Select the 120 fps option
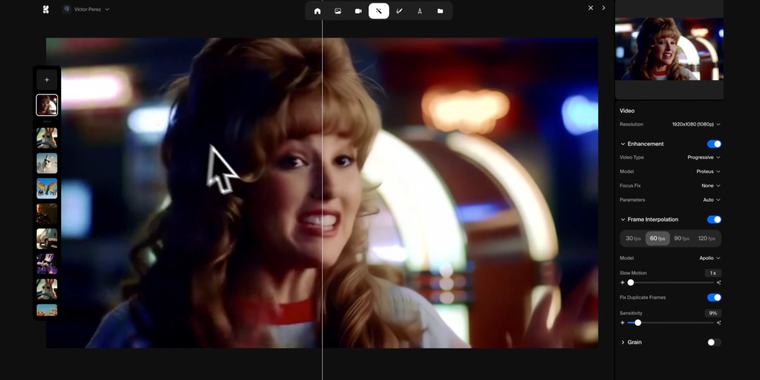The height and width of the screenshot is (380, 760). (707, 238)
